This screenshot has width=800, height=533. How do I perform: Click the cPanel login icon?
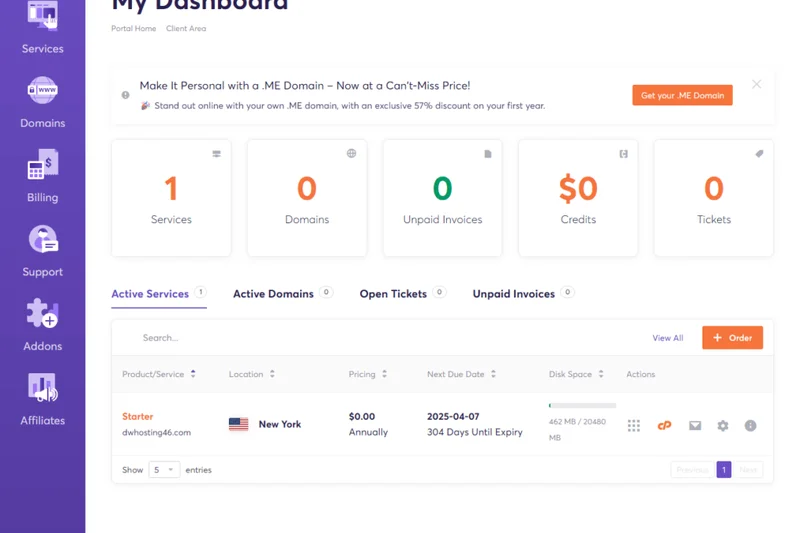tap(664, 426)
